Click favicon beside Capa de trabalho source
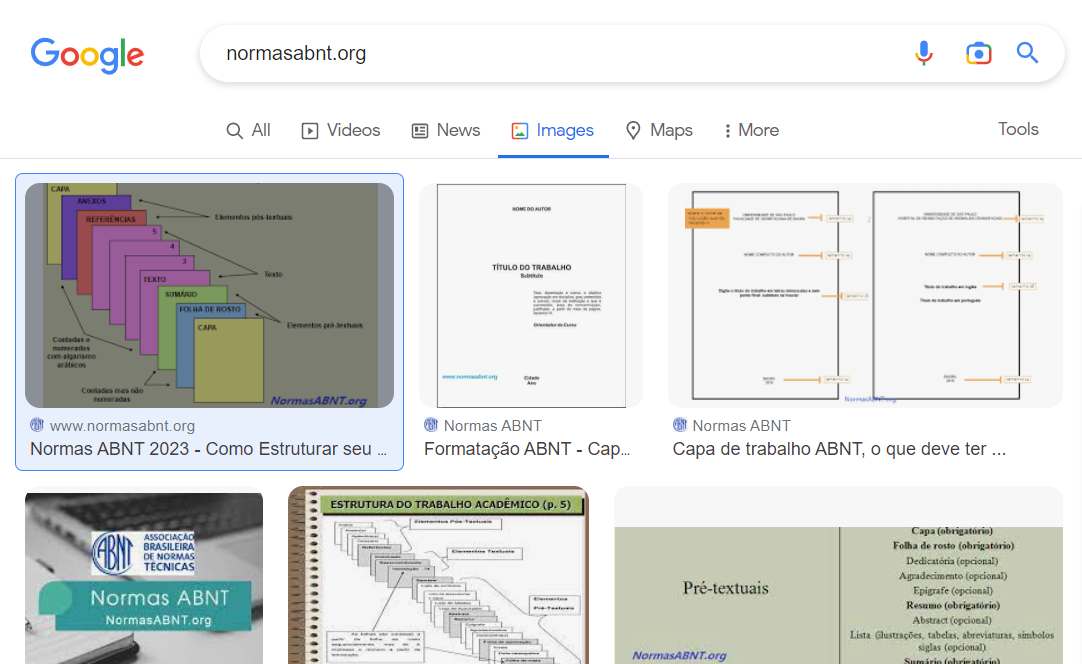Image resolution: width=1082 pixels, height=664 pixels. coord(680,425)
